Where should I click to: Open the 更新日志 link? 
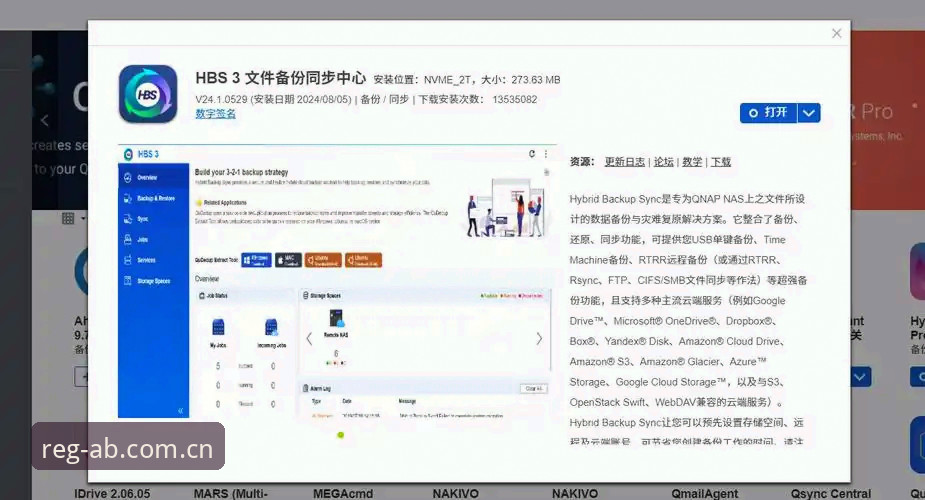625,162
